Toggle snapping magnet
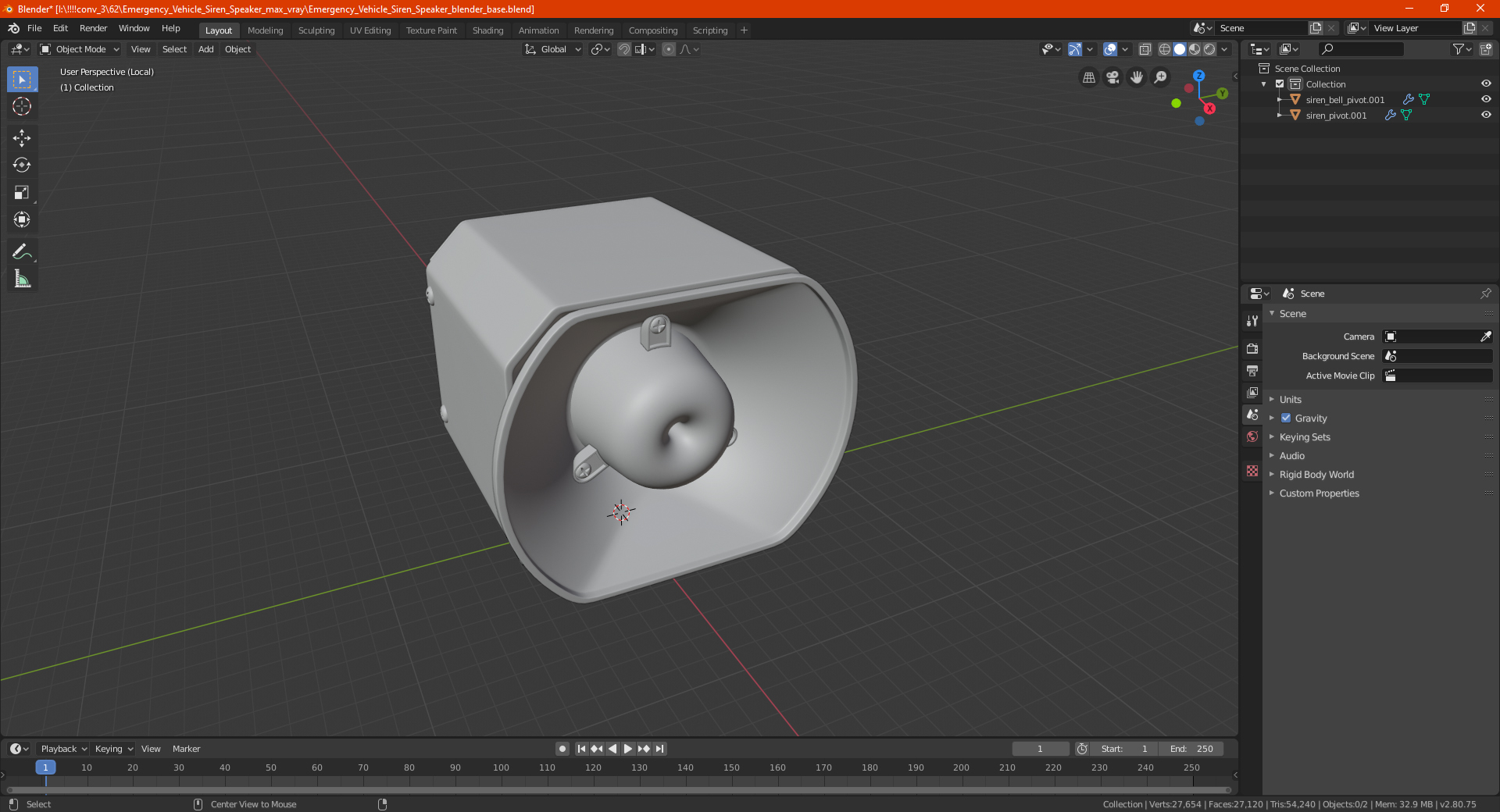Viewport: 1500px width, 812px height. 624,49
